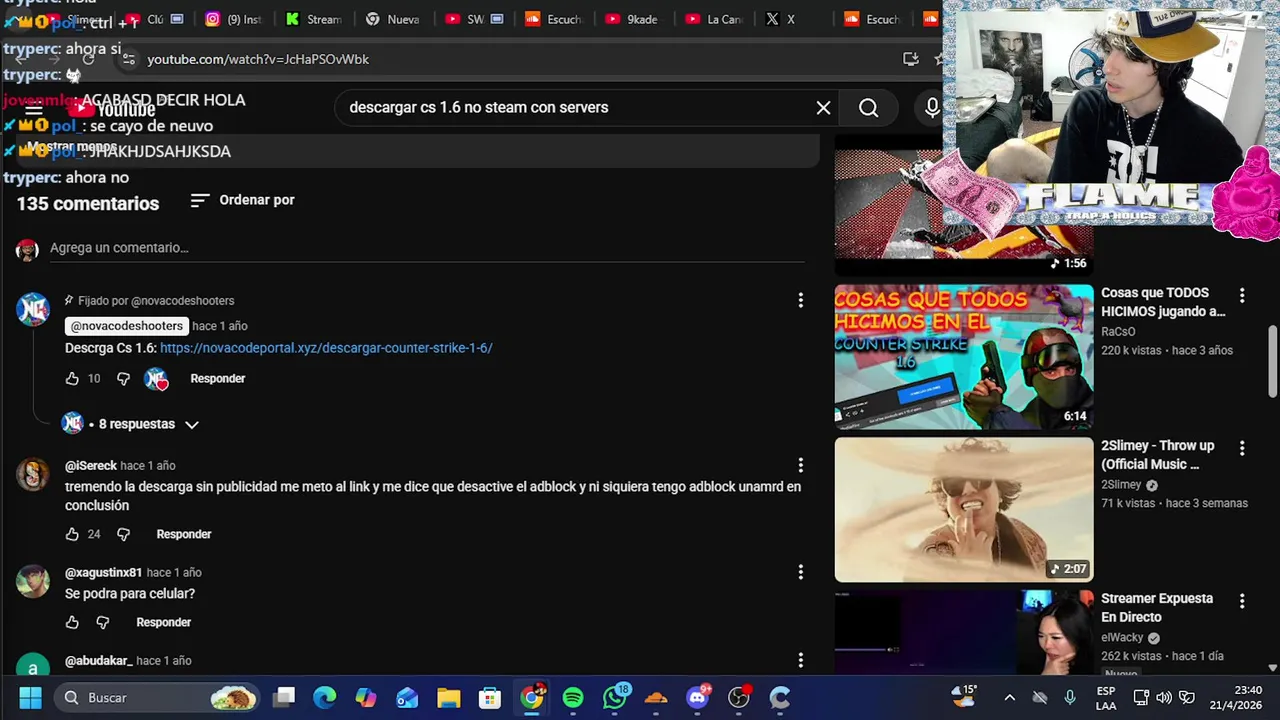1280x720 pixels.
Task: Expand the 8 respuestas replies
Action: (131, 424)
